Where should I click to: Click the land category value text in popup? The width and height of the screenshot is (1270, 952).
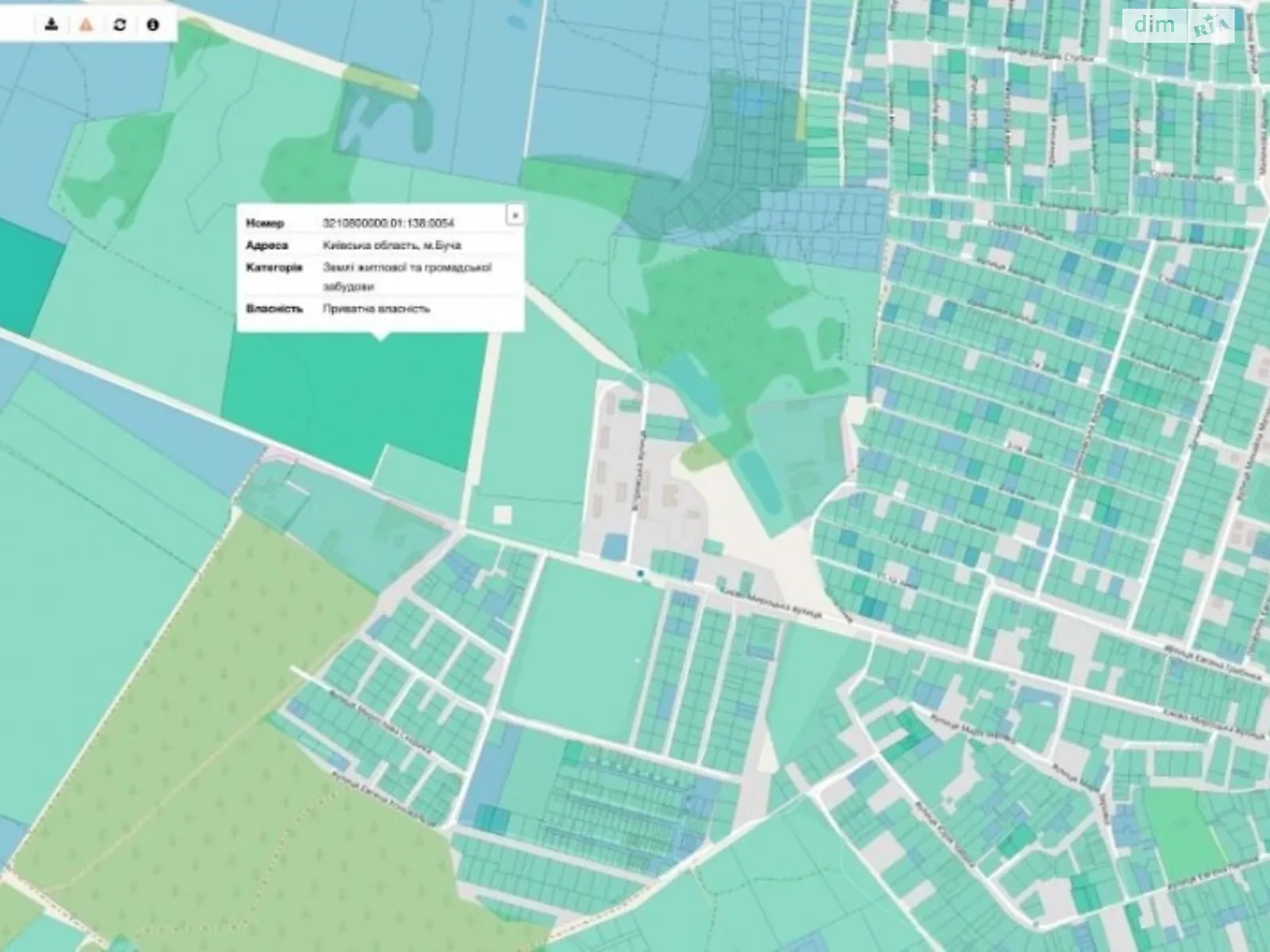coord(407,277)
